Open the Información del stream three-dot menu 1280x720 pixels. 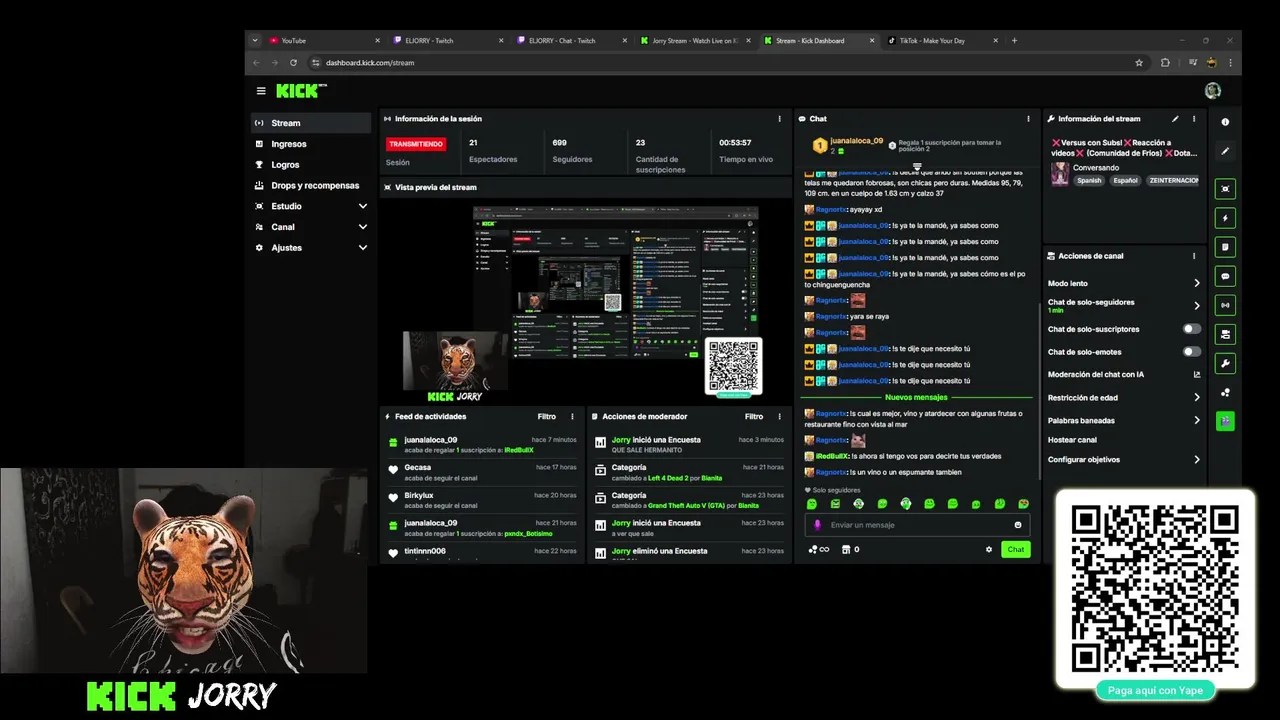[1193, 119]
